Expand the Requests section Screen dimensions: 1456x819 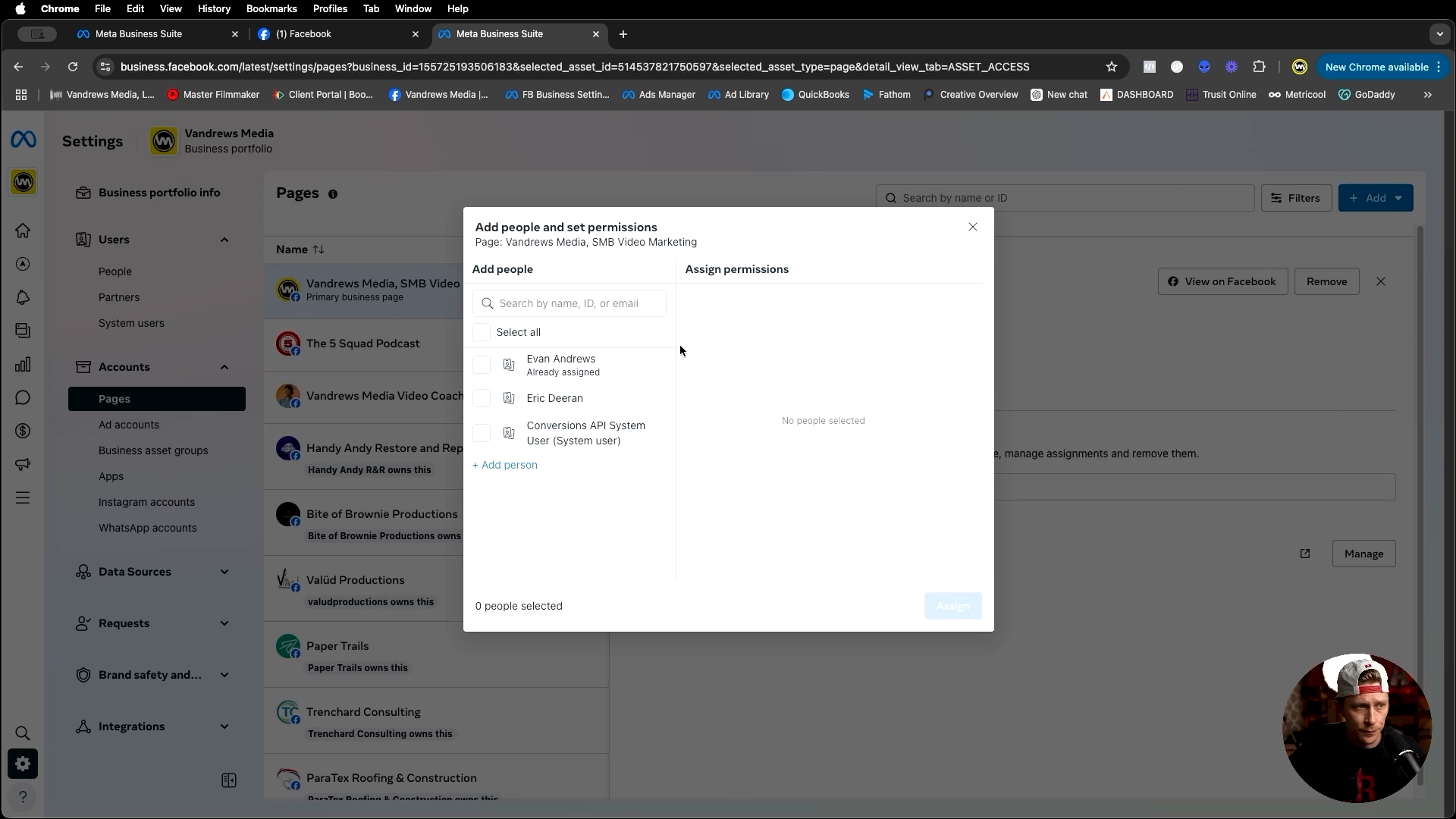tap(224, 623)
